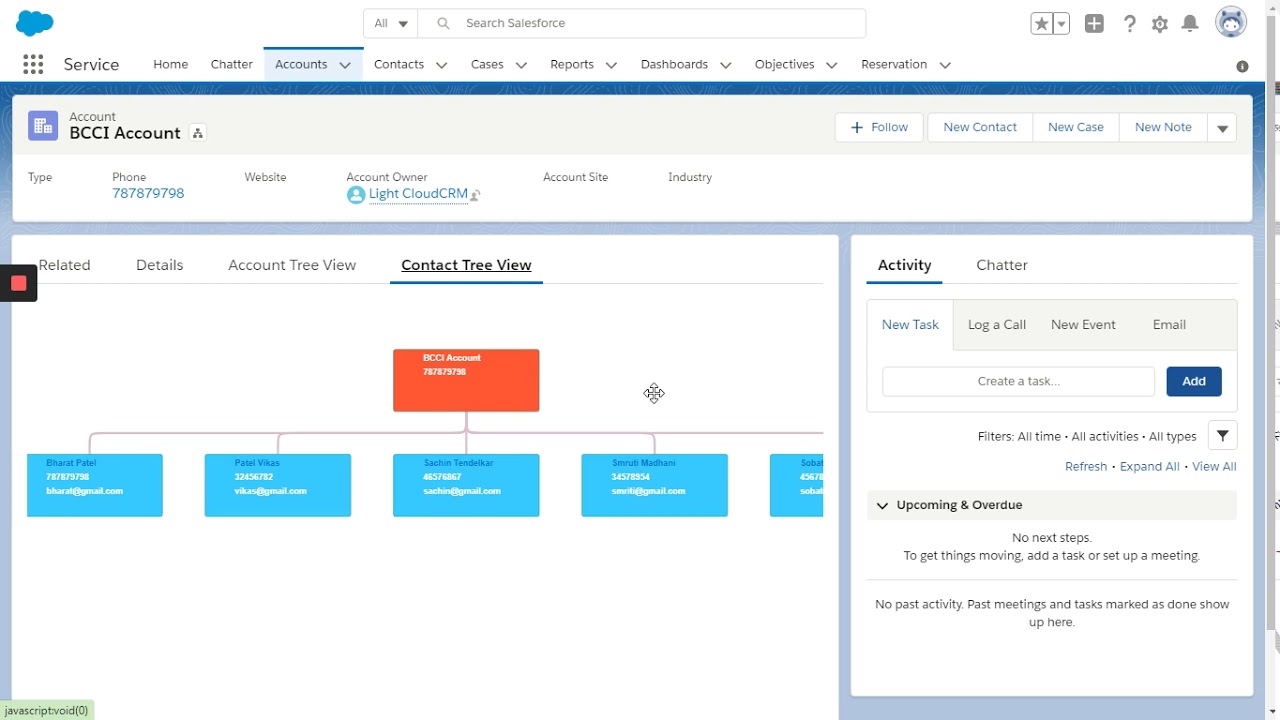Click the Follow button
Image resolution: width=1280 pixels, height=720 pixels.
(879, 127)
